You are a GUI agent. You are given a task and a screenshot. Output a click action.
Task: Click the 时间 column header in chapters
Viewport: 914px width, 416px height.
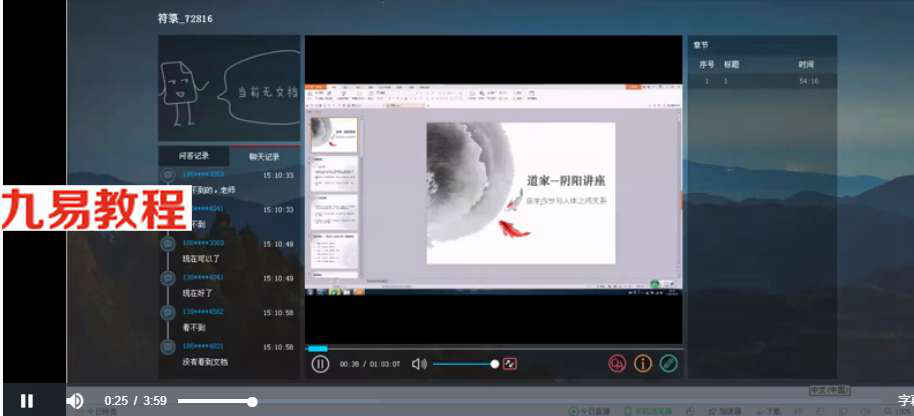tap(806, 65)
